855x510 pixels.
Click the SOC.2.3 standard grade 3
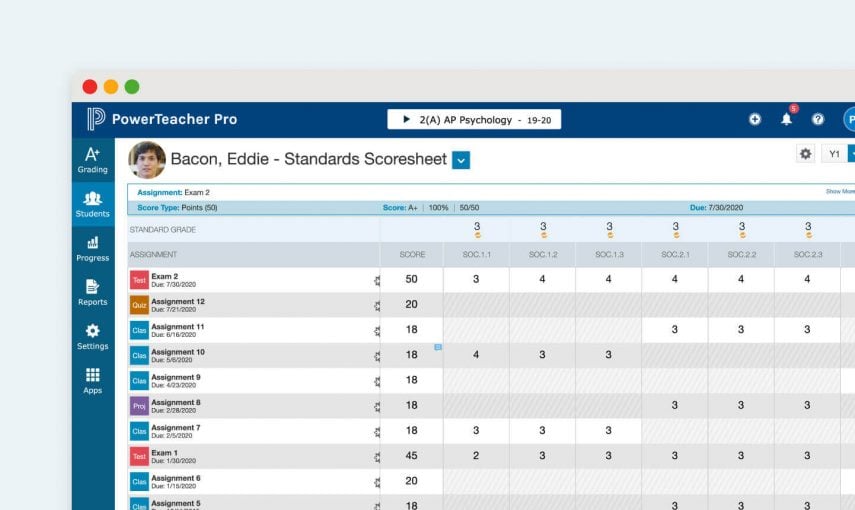tap(808, 226)
